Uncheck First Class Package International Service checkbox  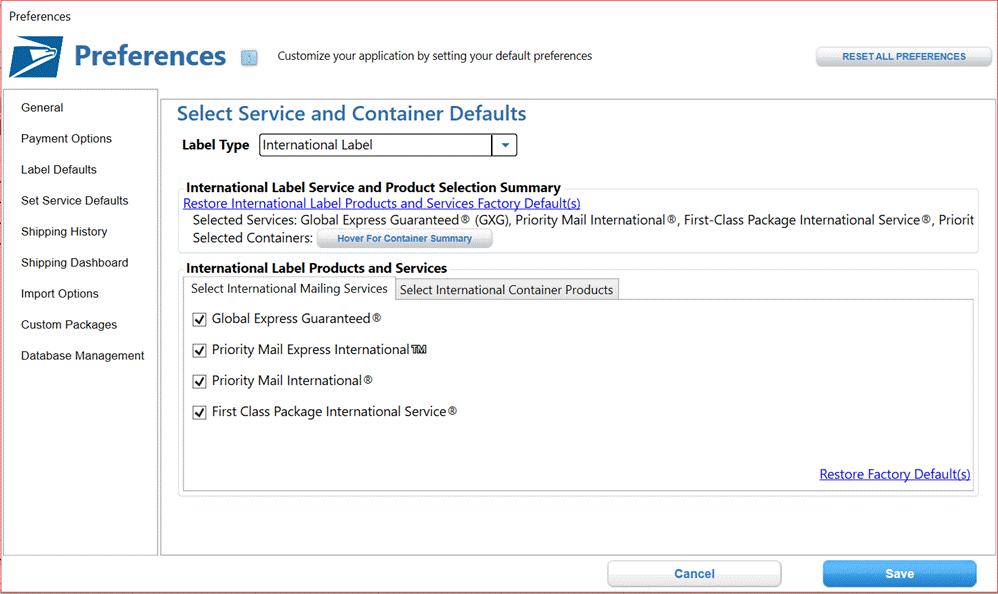pos(199,412)
